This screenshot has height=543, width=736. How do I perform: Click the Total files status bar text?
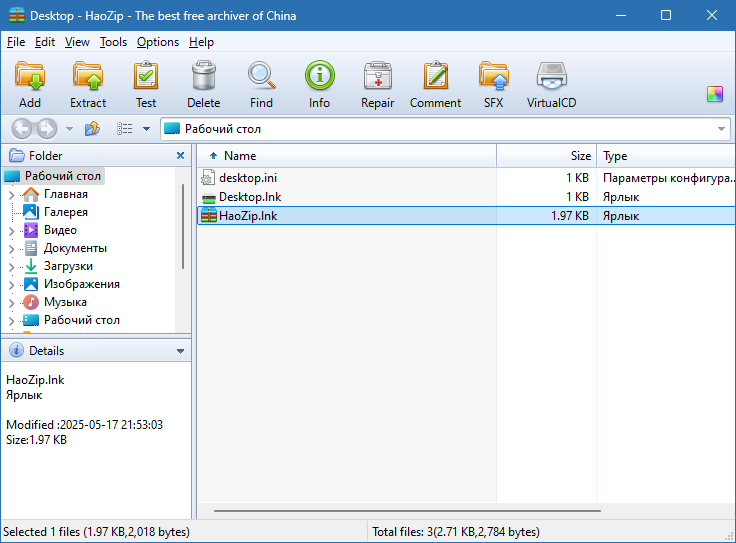click(456, 532)
